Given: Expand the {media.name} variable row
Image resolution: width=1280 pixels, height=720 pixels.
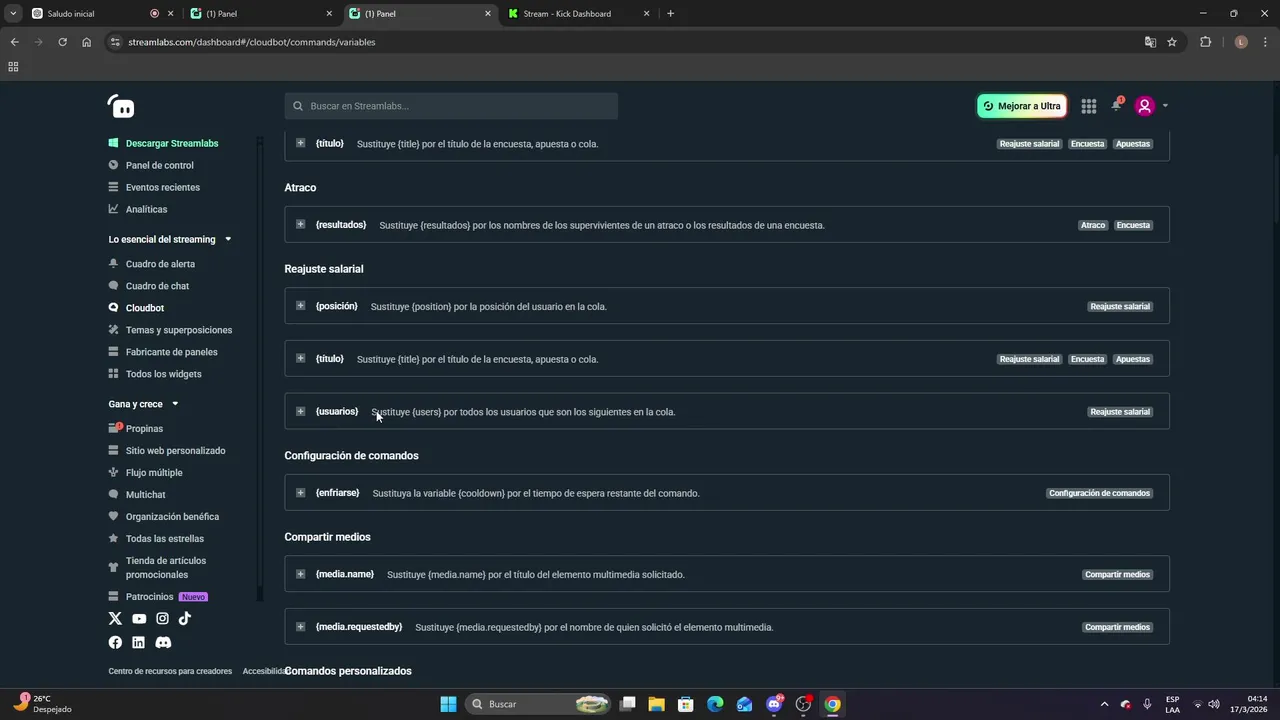Looking at the screenshot, I should tap(300, 574).
